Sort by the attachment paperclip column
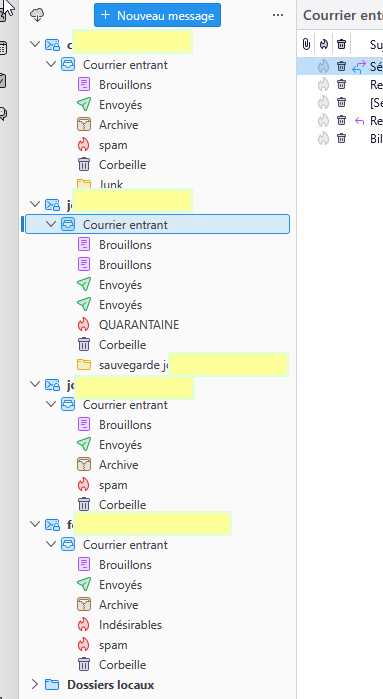This screenshot has height=699, width=383. click(x=306, y=44)
